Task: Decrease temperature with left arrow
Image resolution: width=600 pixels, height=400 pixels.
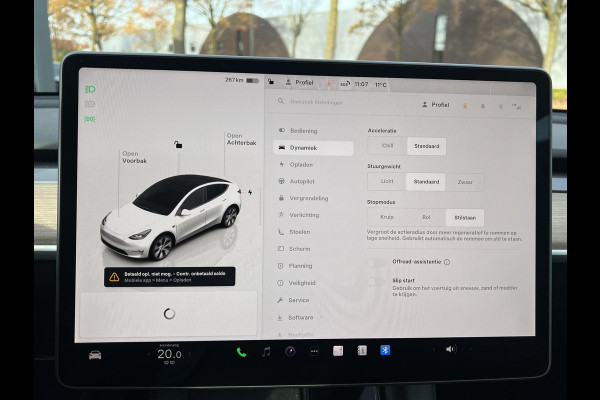Action: click(x=149, y=354)
